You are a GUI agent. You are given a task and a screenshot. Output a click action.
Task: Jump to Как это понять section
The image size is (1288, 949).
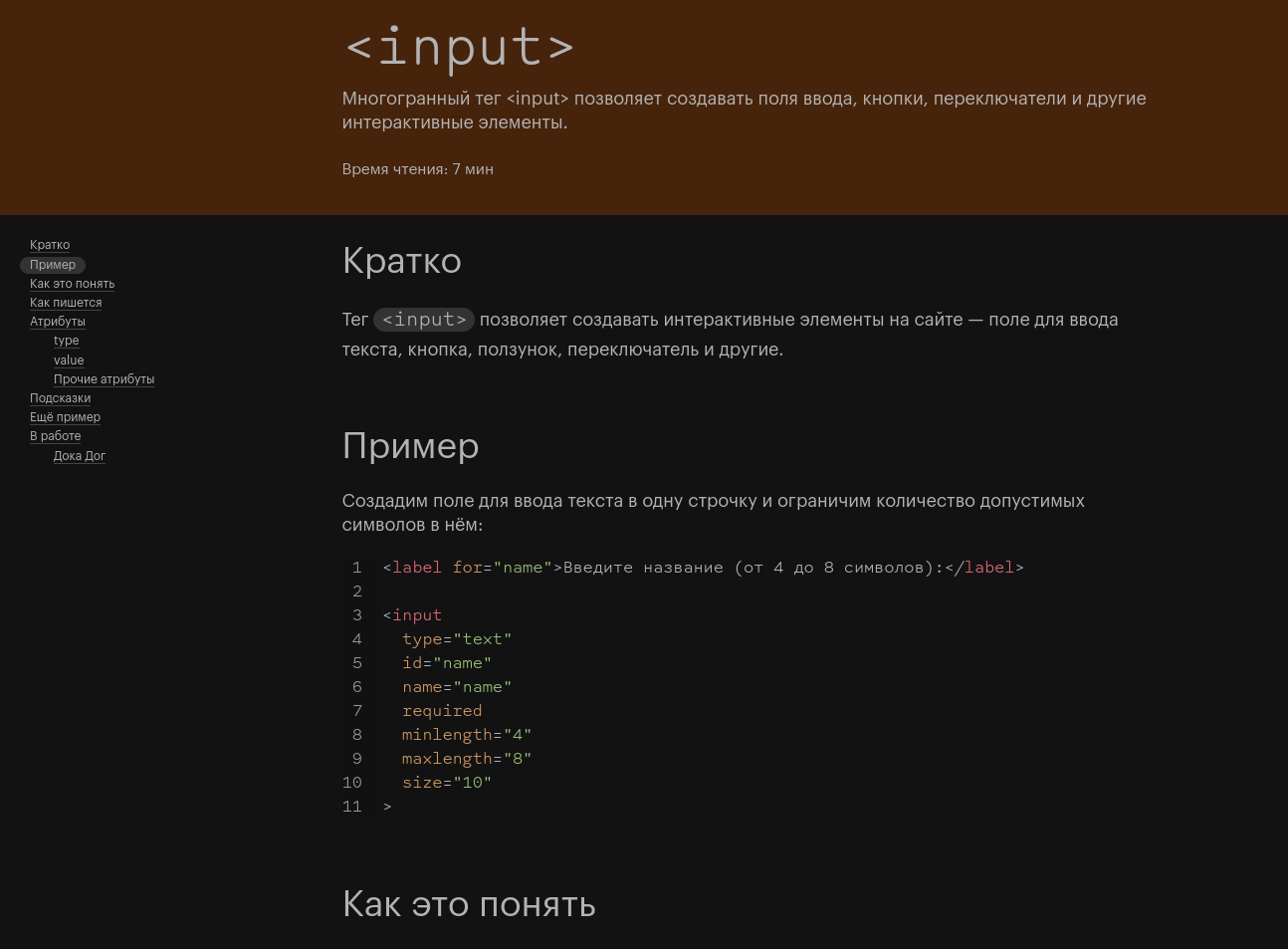coord(72,284)
